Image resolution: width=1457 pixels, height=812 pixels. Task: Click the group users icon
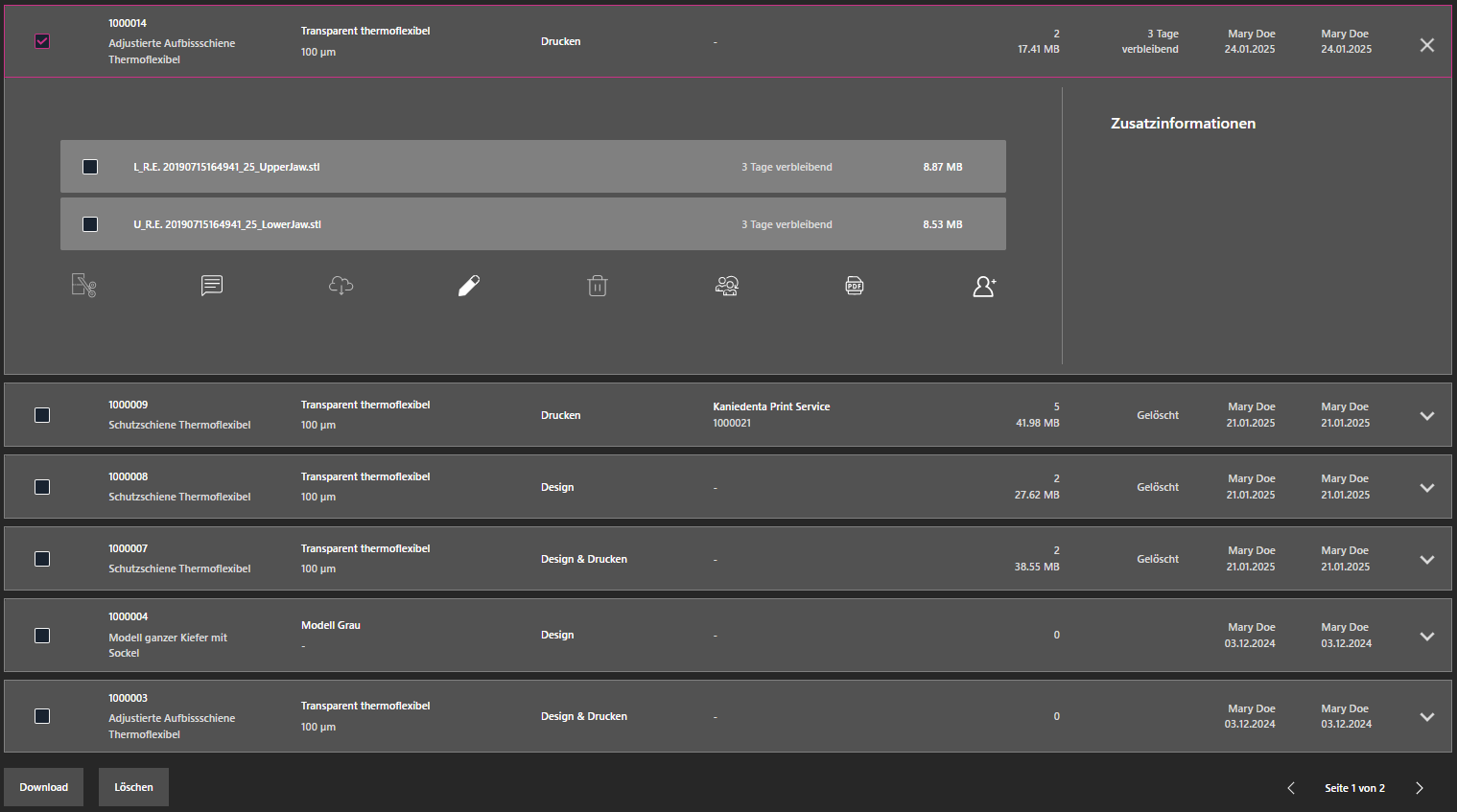(727, 286)
